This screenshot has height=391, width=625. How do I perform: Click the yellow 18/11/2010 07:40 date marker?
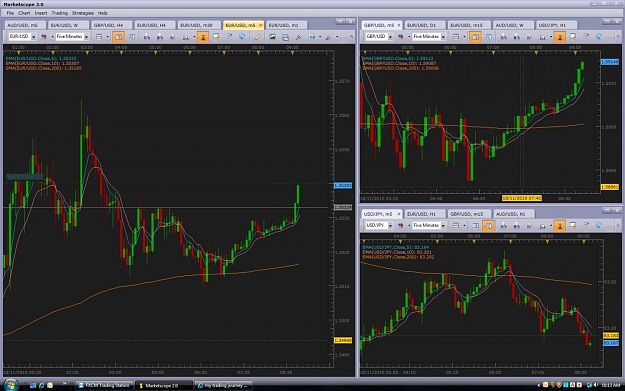click(522, 198)
